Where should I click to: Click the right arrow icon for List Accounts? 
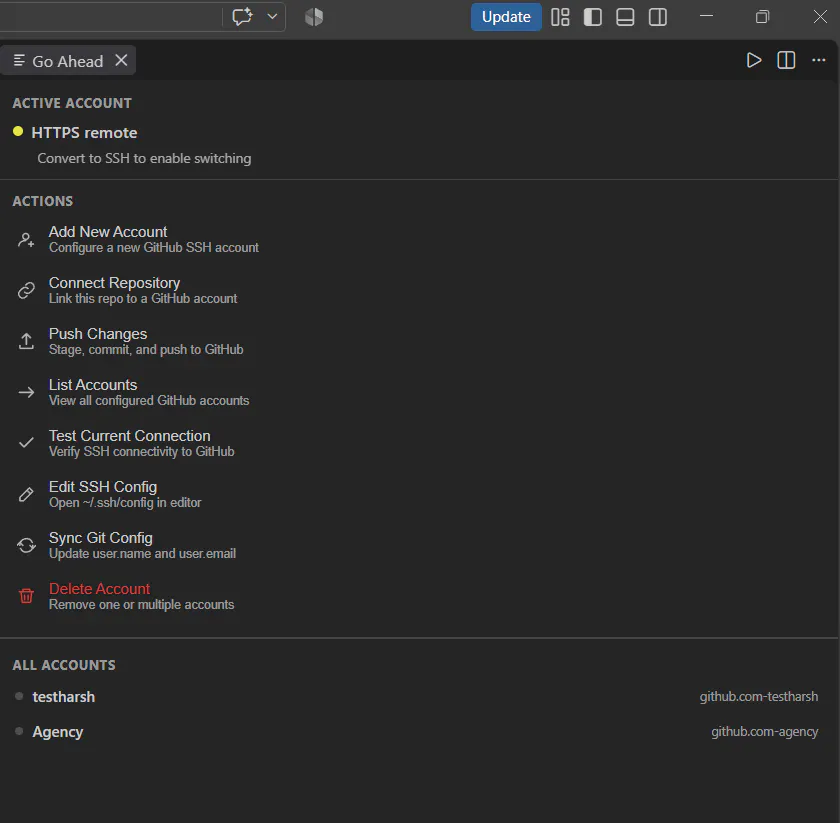click(26, 392)
